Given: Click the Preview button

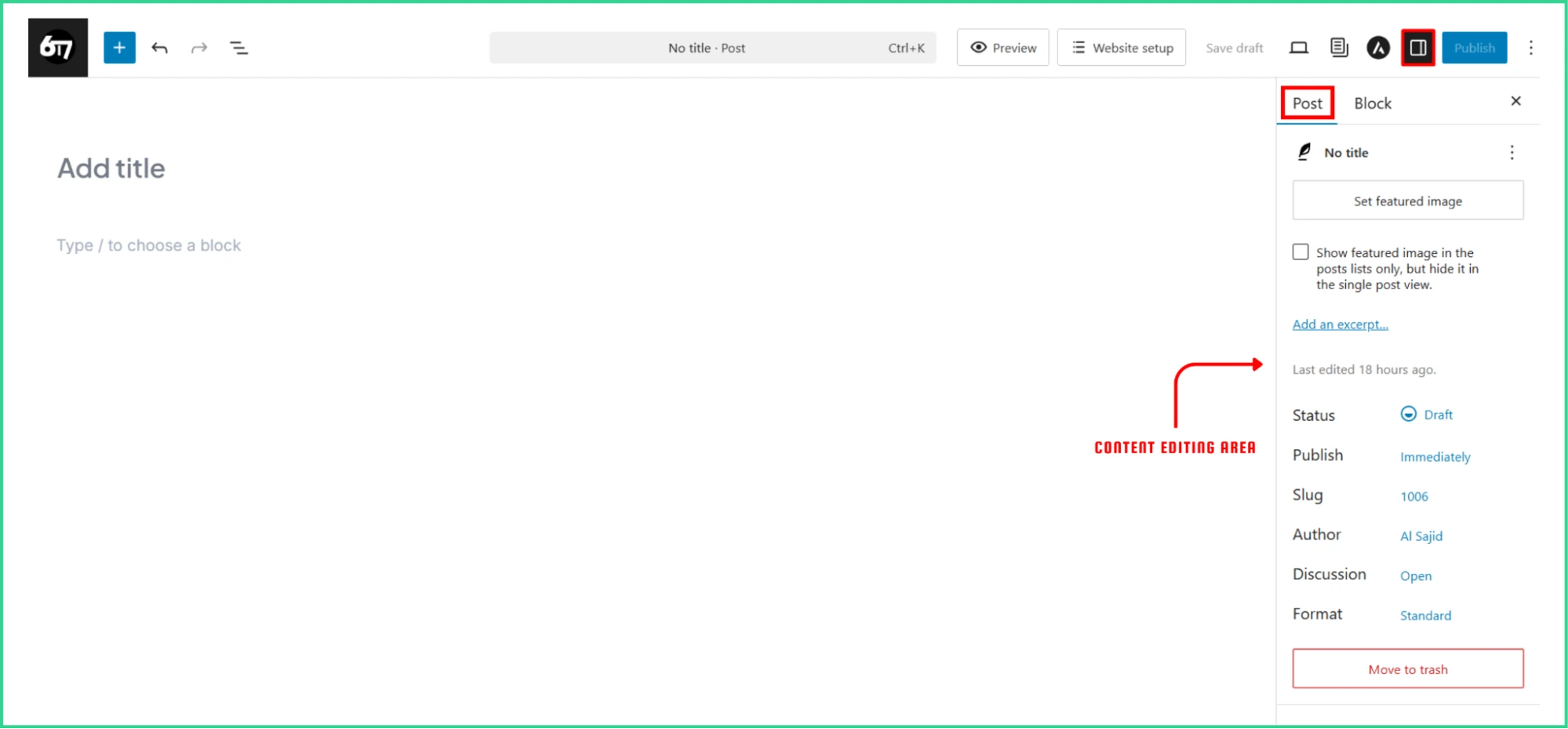Looking at the screenshot, I should 1002,48.
